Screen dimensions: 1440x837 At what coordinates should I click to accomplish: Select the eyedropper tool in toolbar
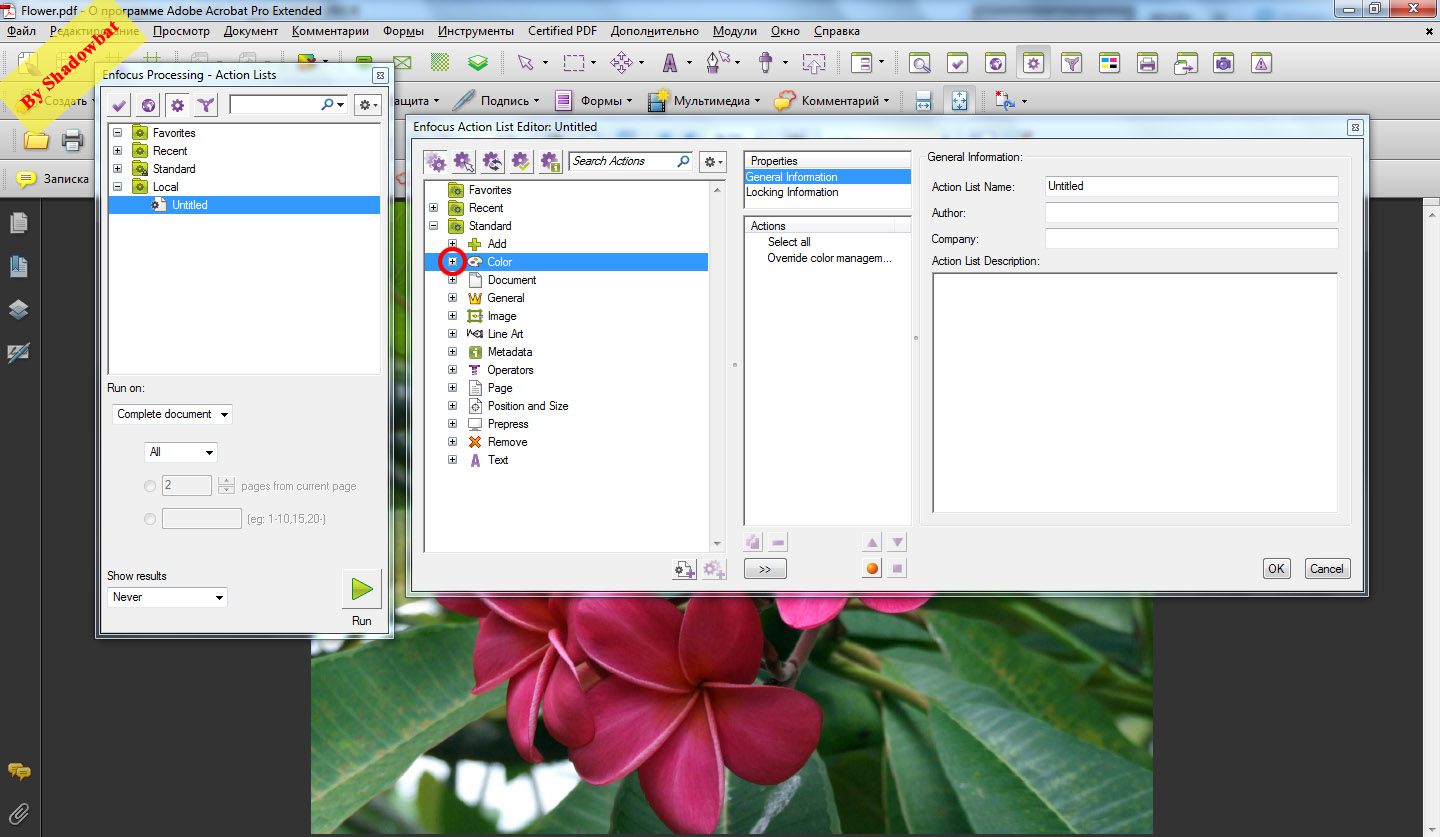766,63
